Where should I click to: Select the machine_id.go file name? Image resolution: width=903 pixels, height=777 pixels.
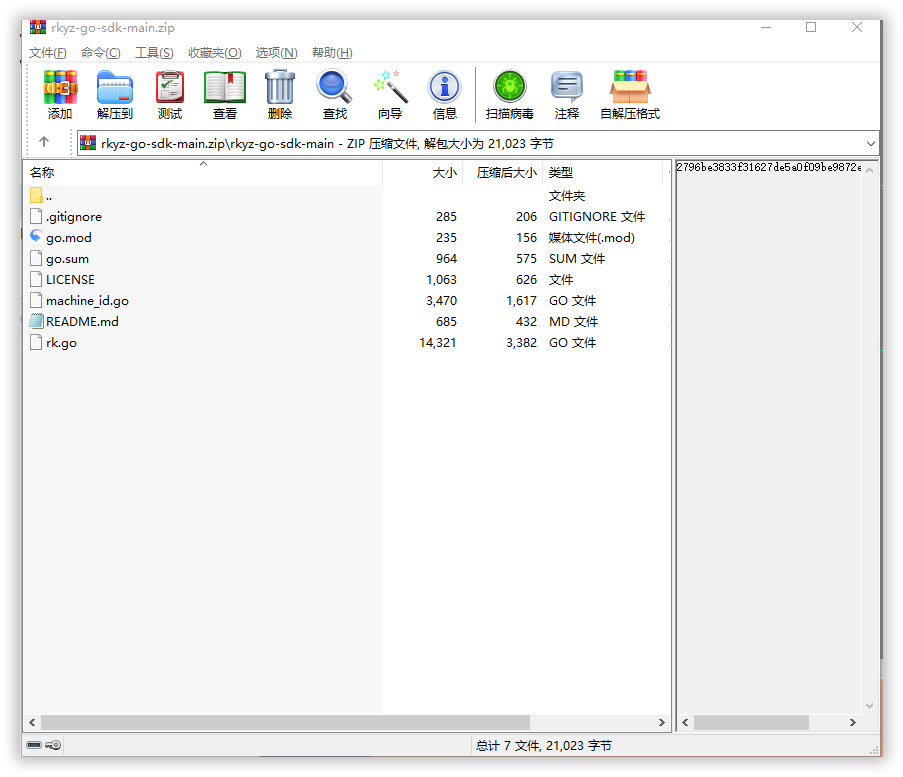click(x=88, y=301)
